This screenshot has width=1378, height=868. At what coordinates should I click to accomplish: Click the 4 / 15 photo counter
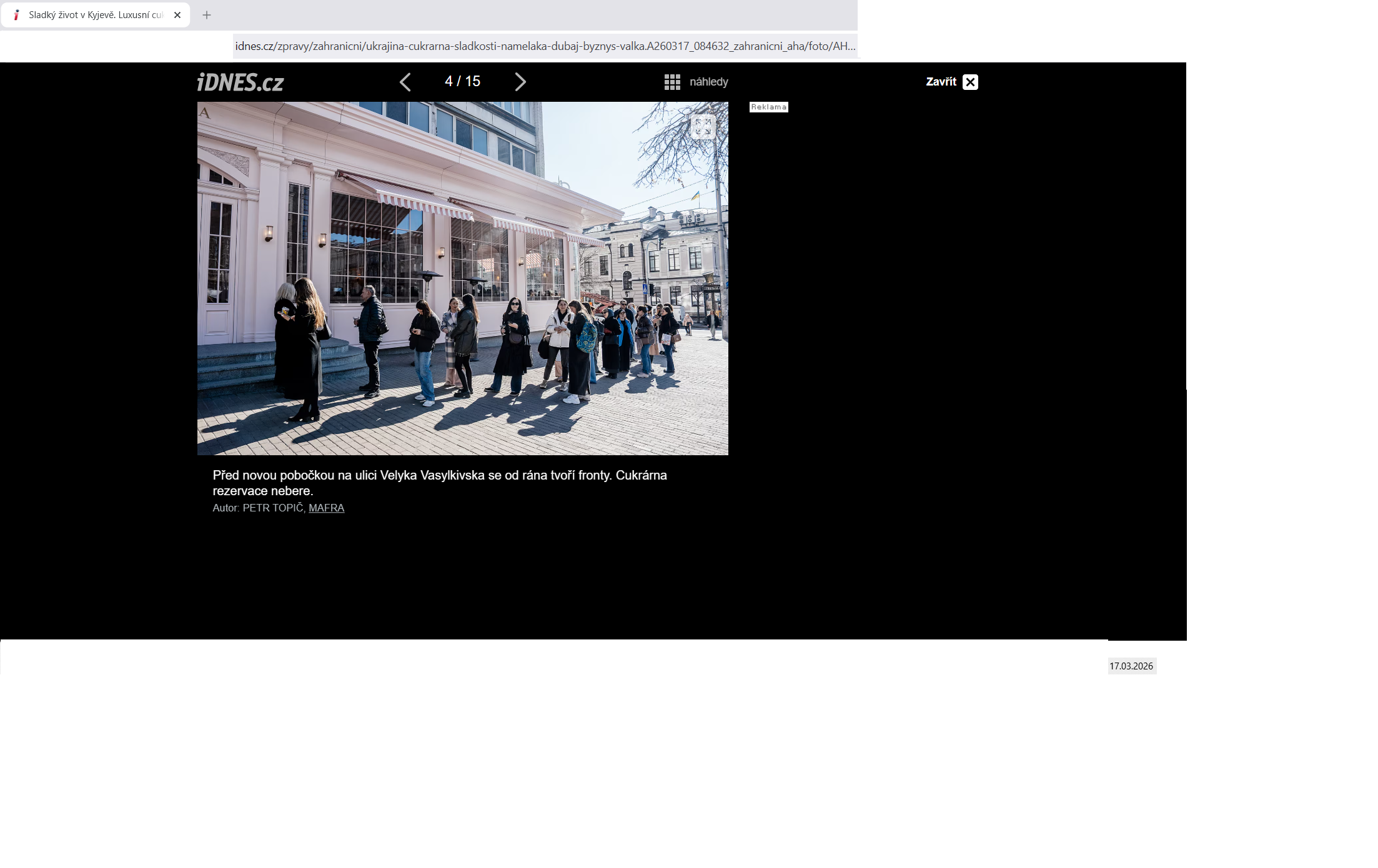[462, 81]
